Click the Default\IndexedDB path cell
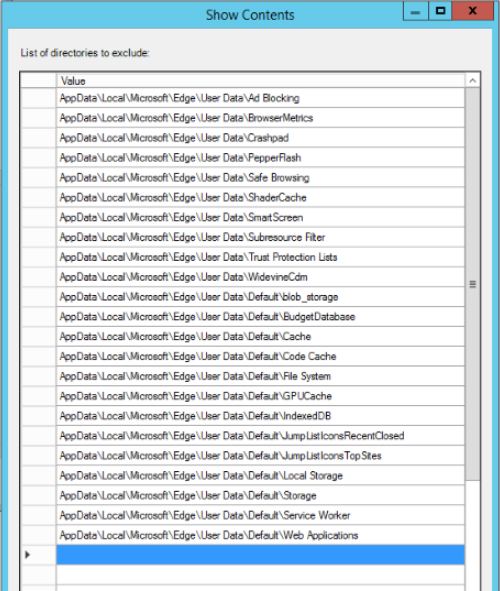 260,416
